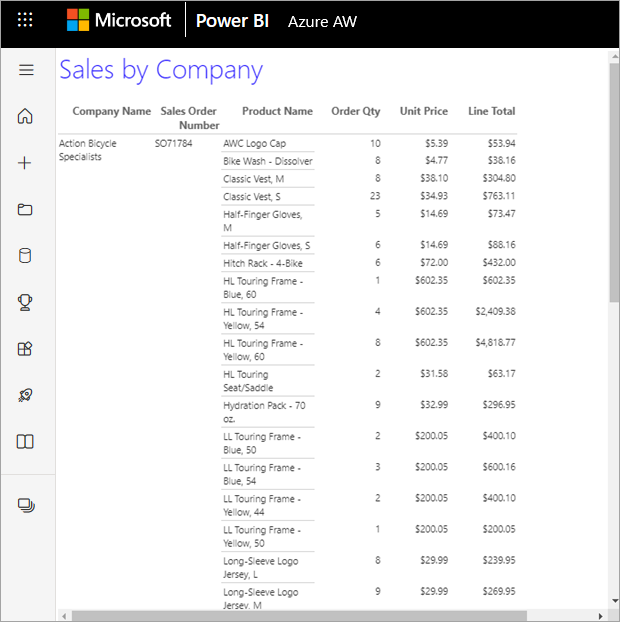Select the Classic Vest, S product
This screenshot has width=620, height=622.
pos(251,197)
